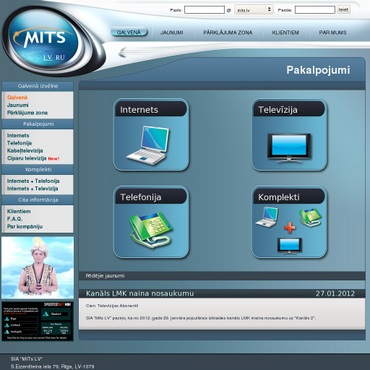Screen dimensions: 370x370
Task: Click the Riga server pyramid in Speedtest widget
Action: point(7,319)
